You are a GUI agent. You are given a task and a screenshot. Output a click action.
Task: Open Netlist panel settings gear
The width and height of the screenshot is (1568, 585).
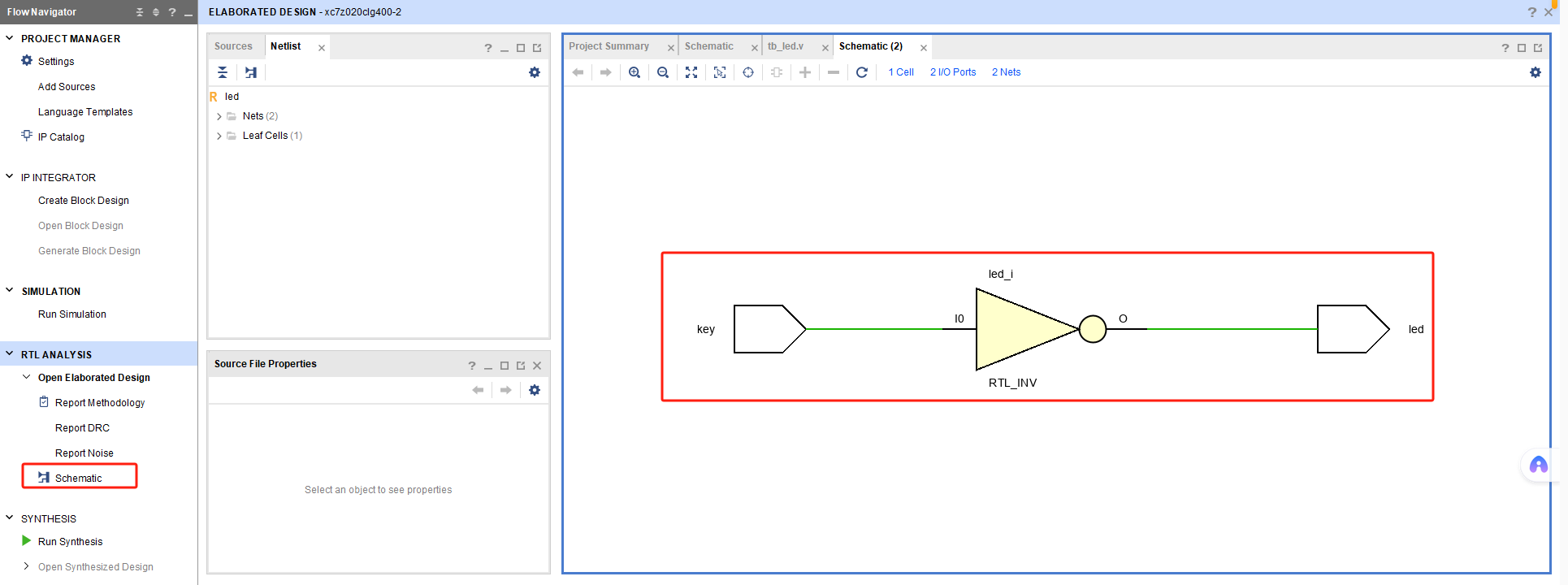click(x=534, y=72)
